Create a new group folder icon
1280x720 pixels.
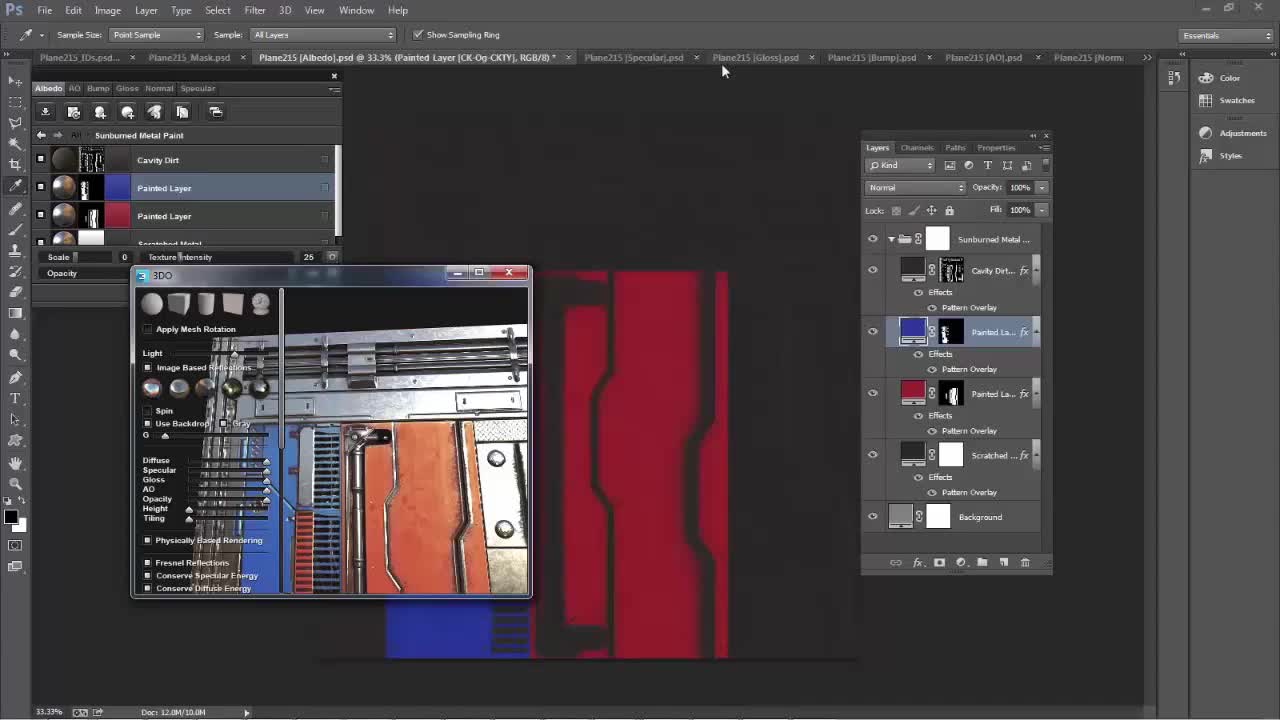982,563
